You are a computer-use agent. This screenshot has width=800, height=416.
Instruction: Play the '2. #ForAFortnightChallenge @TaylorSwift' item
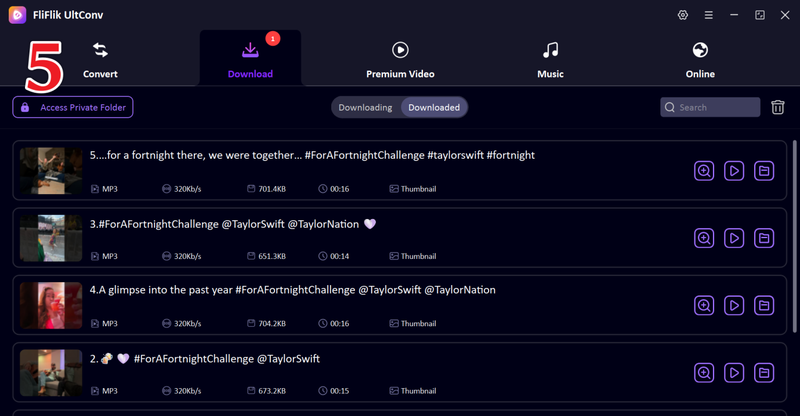pyautogui.click(x=734, y=372)
